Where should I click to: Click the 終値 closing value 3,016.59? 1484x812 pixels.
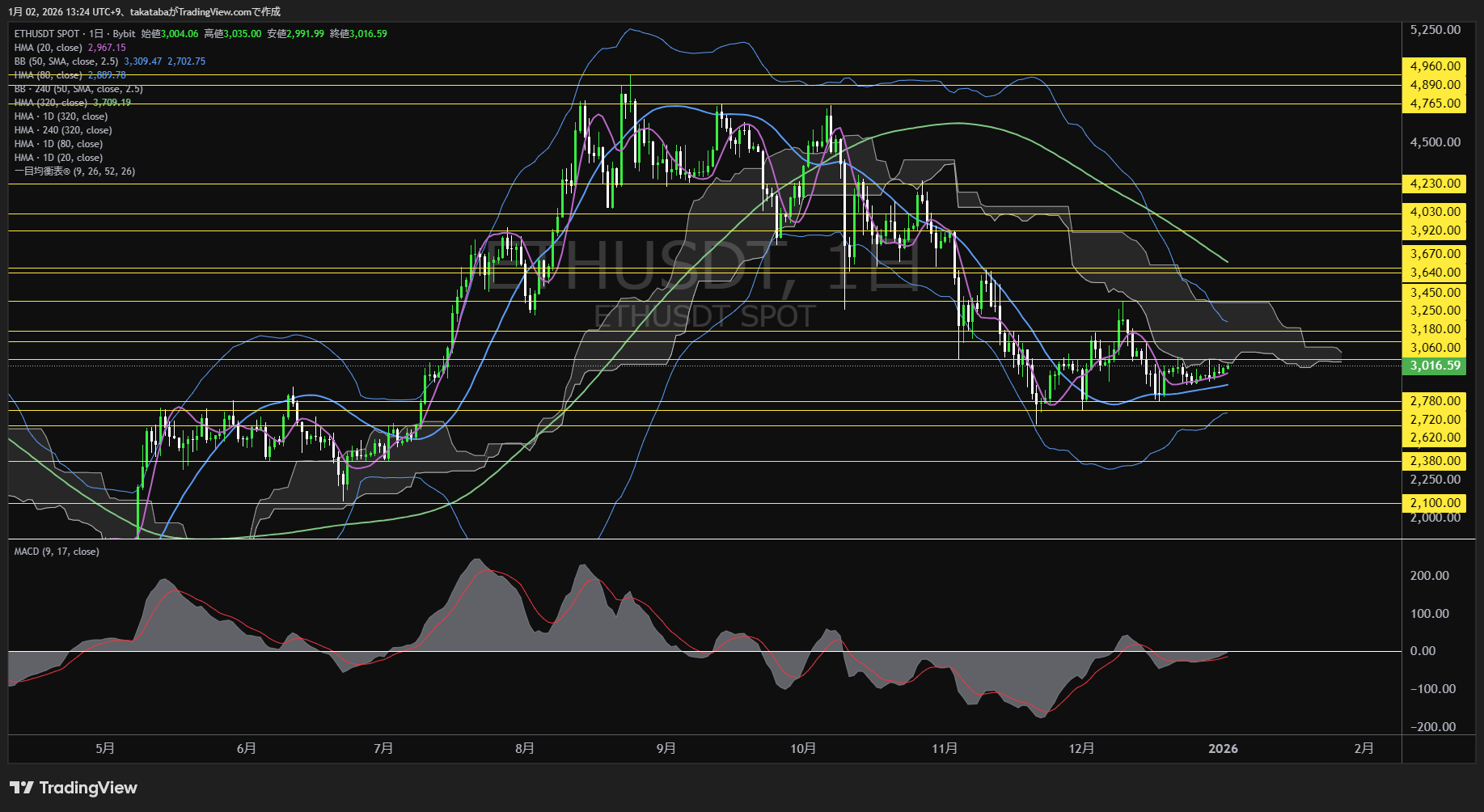(x=368, y=34)
